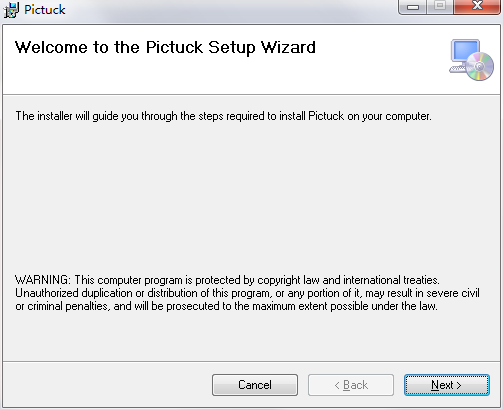Click the Pictuck installer icon in title bar
The height and width of the screenshot is (410, 503).
[11, 10]
